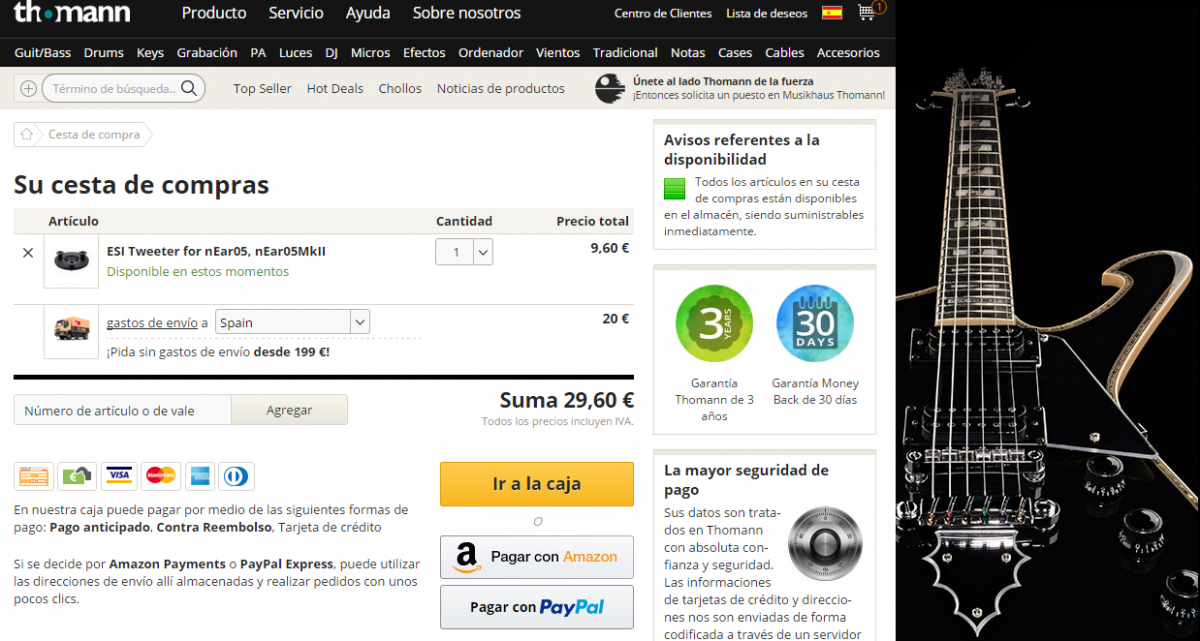Open the ESI Tweeter for nEar05 product link
This screenshot has width=1200, height=641.
click(216, 251)
